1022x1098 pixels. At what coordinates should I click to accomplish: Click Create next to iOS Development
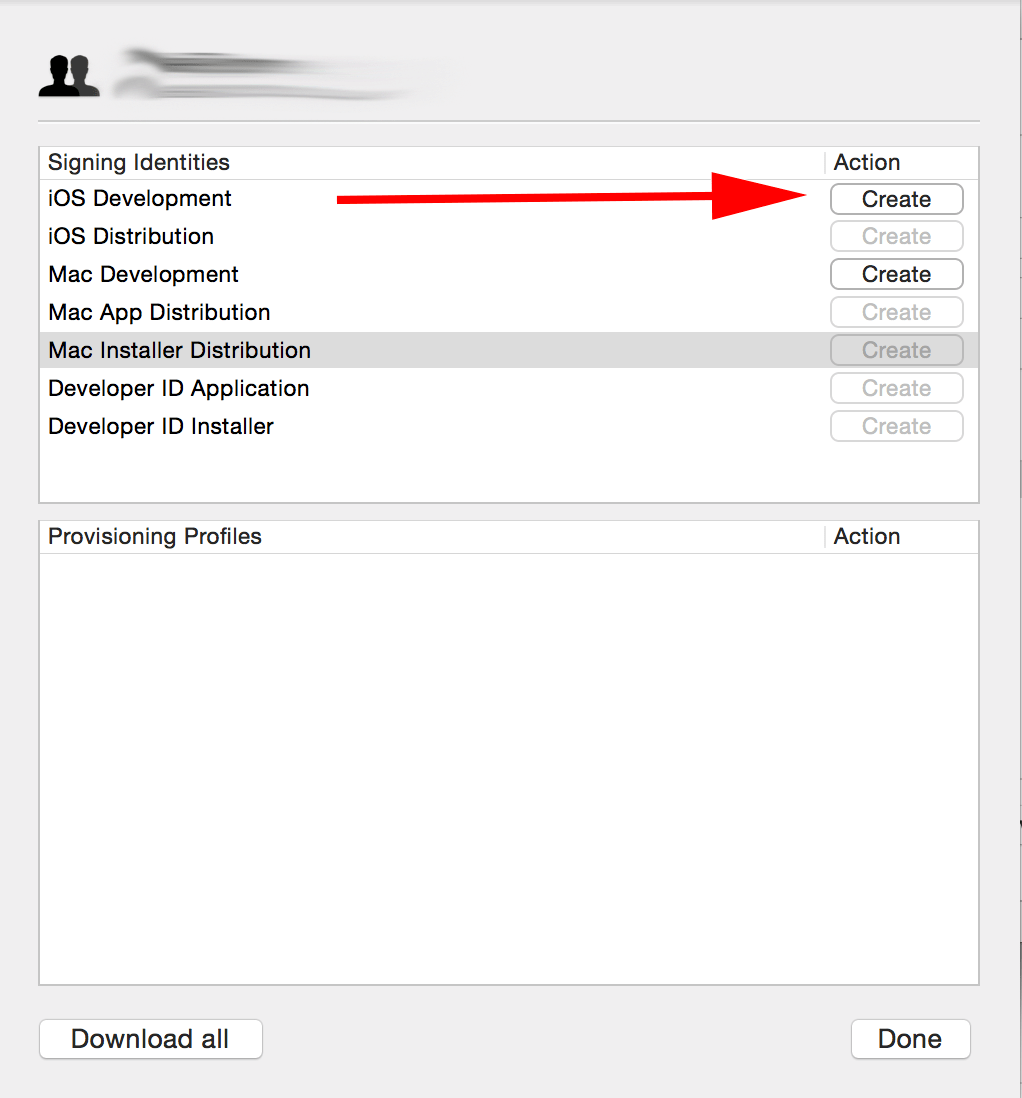click(896, 199)
